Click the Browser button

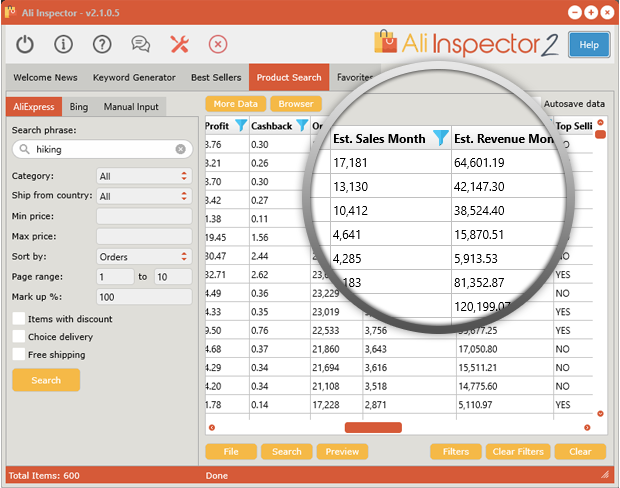pyautogui.click(x=296, y=104)
